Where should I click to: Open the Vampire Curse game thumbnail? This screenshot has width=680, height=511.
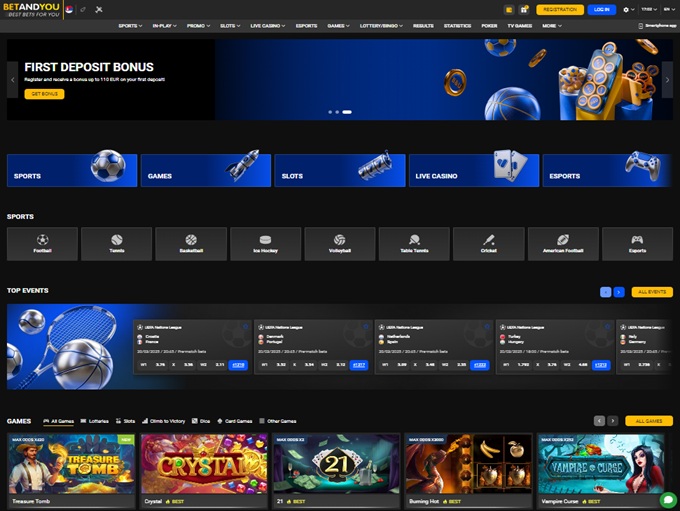pyautogui.click(x=600, y=464)
